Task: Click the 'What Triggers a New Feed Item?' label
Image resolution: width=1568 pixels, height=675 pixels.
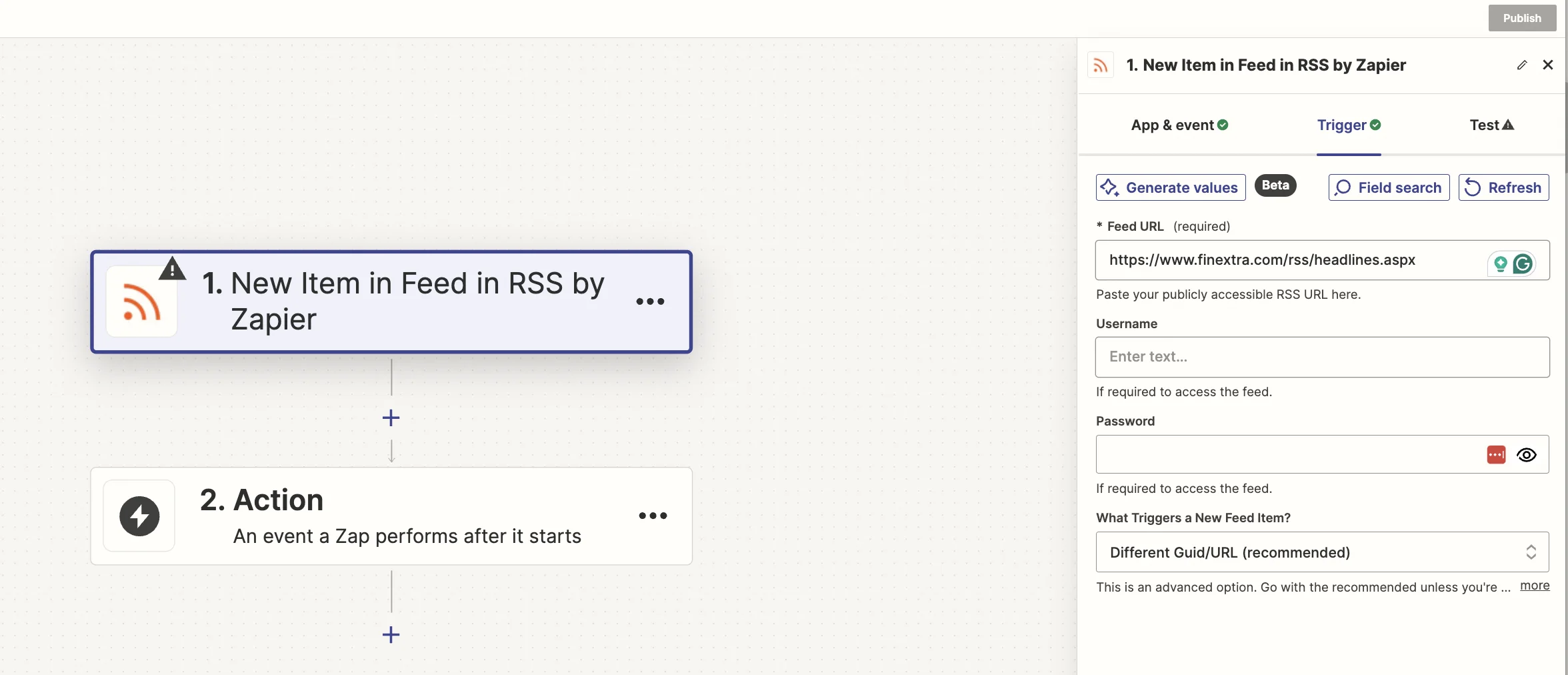Action: pyautogui.click(x=1193, y=518)
